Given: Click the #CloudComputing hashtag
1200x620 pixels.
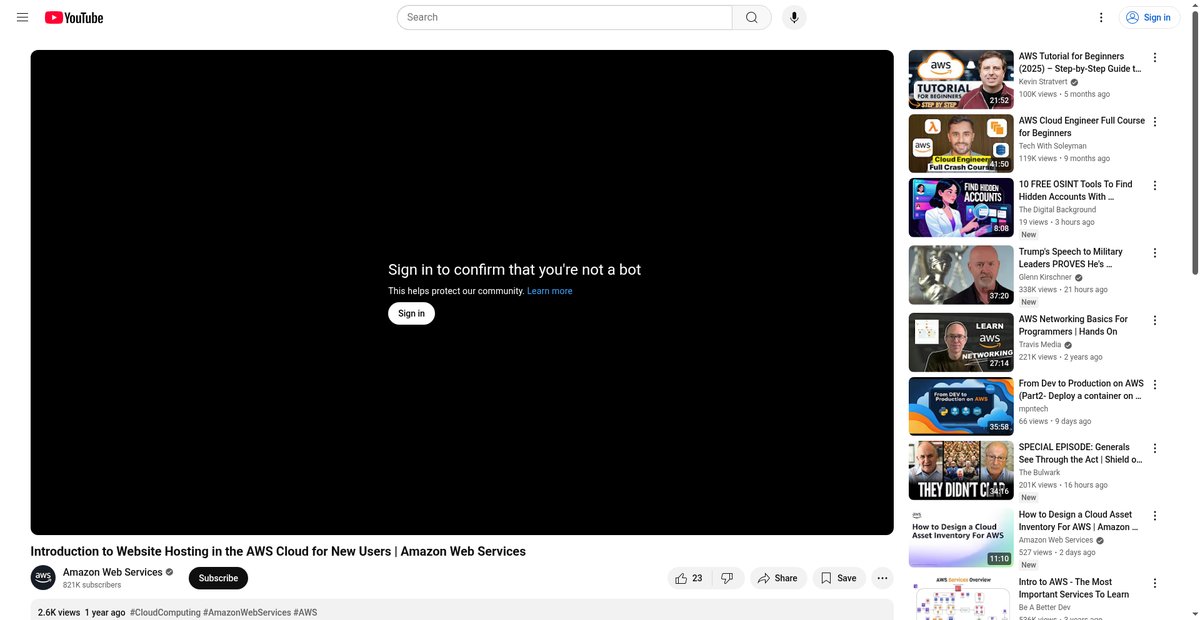Looking at the screenshot, I should (x=165, y=612).
